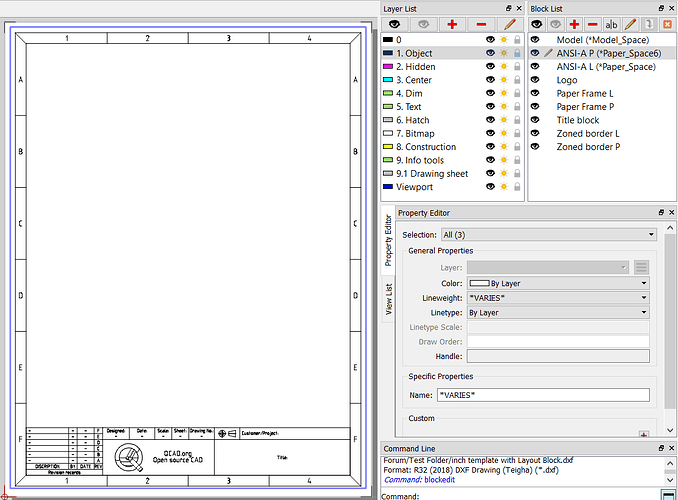Click Rename Block 'ab' icon in Block List
Viewport: 678px width, 500px height.
pyautogui.click(x=611, y=23)
